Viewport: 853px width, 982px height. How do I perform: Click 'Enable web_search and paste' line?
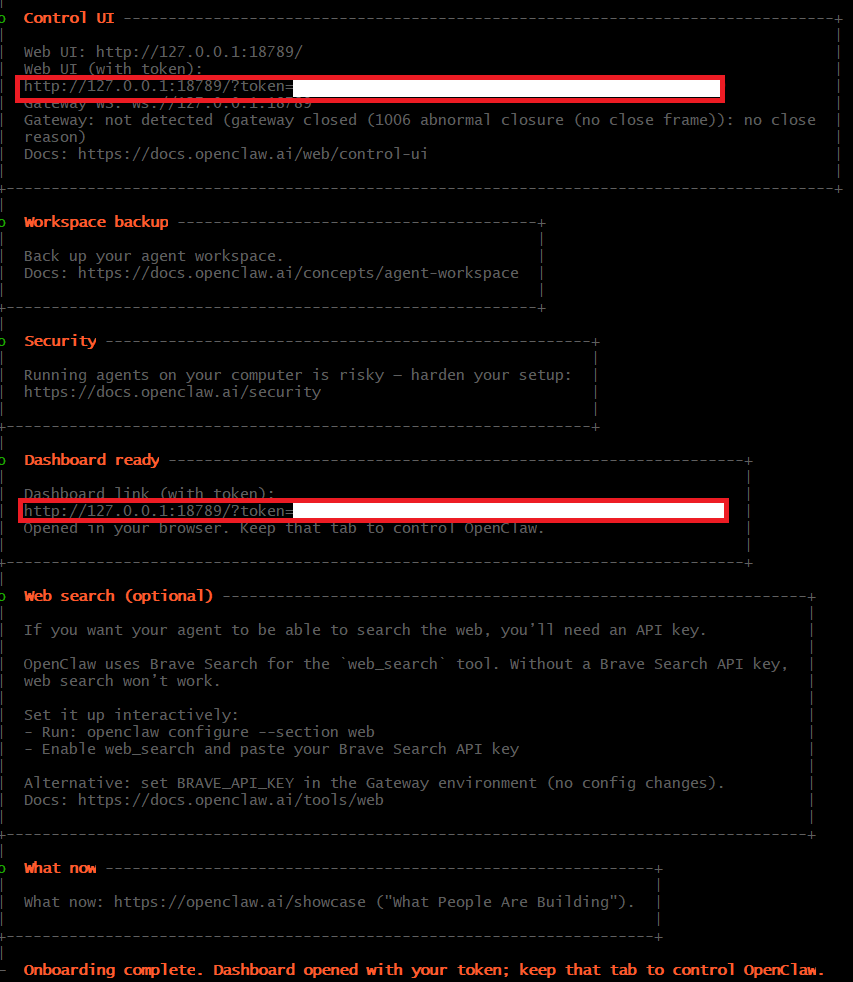(x=271, y=750)
